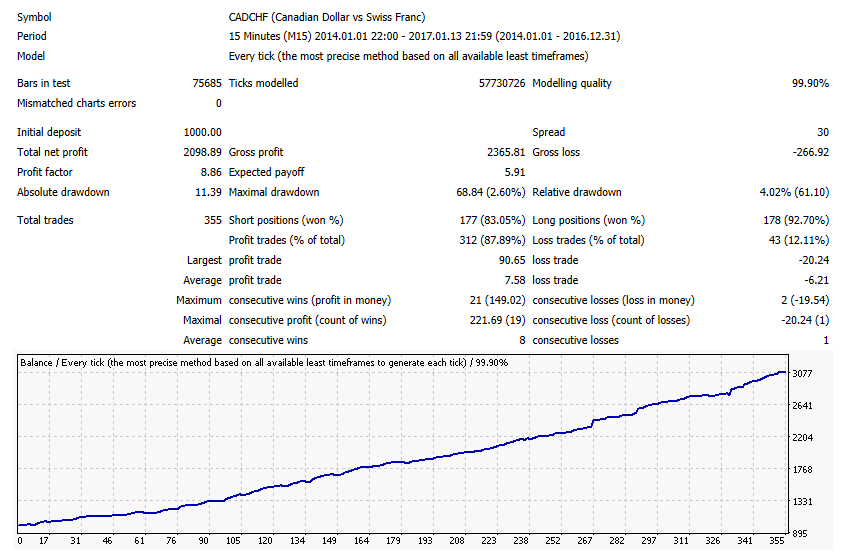846x552 pixels.
Task: Click the Mismatched charts errors value 0
Action: tap(219, 103)
